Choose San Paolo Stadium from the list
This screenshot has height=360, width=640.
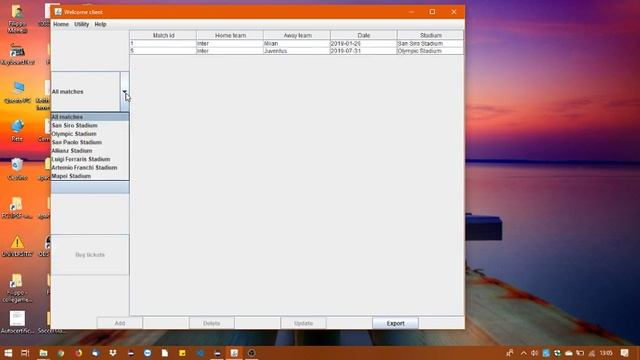pos(90,142)
